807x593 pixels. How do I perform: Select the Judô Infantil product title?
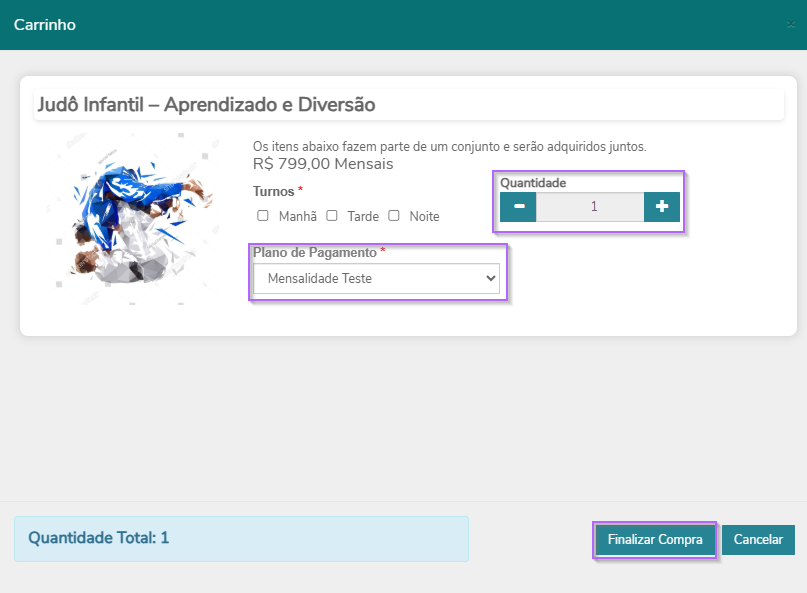pos(206,105)
